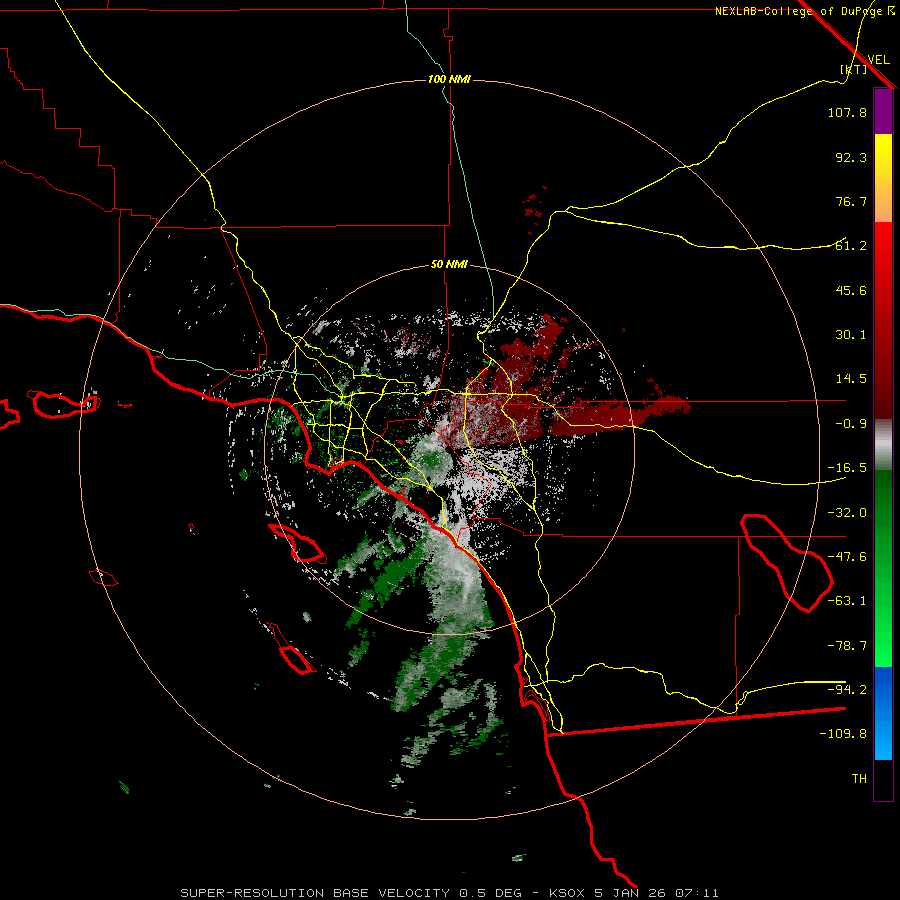Click the -32.0 legend value
This screenshot has width=900, height=900.
[847, 513]
